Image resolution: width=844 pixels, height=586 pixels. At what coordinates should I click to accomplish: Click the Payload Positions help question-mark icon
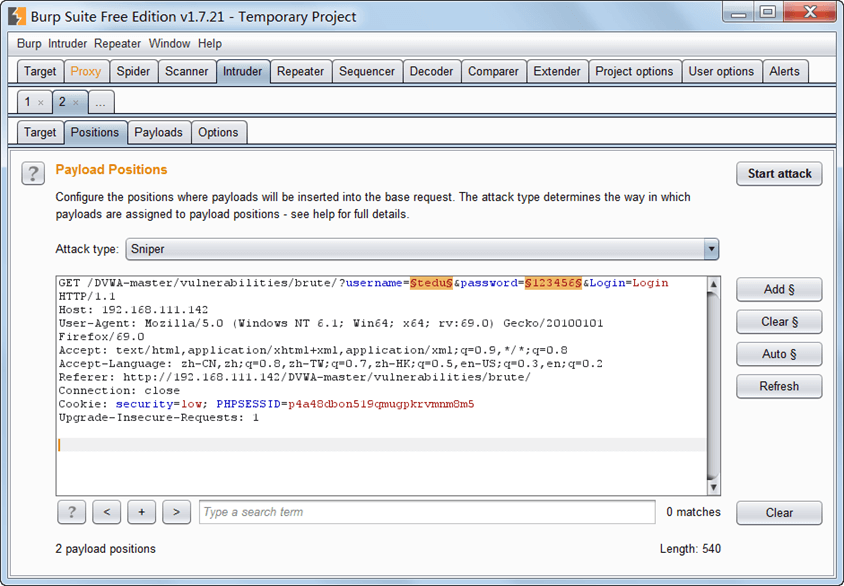click(33, 173)
